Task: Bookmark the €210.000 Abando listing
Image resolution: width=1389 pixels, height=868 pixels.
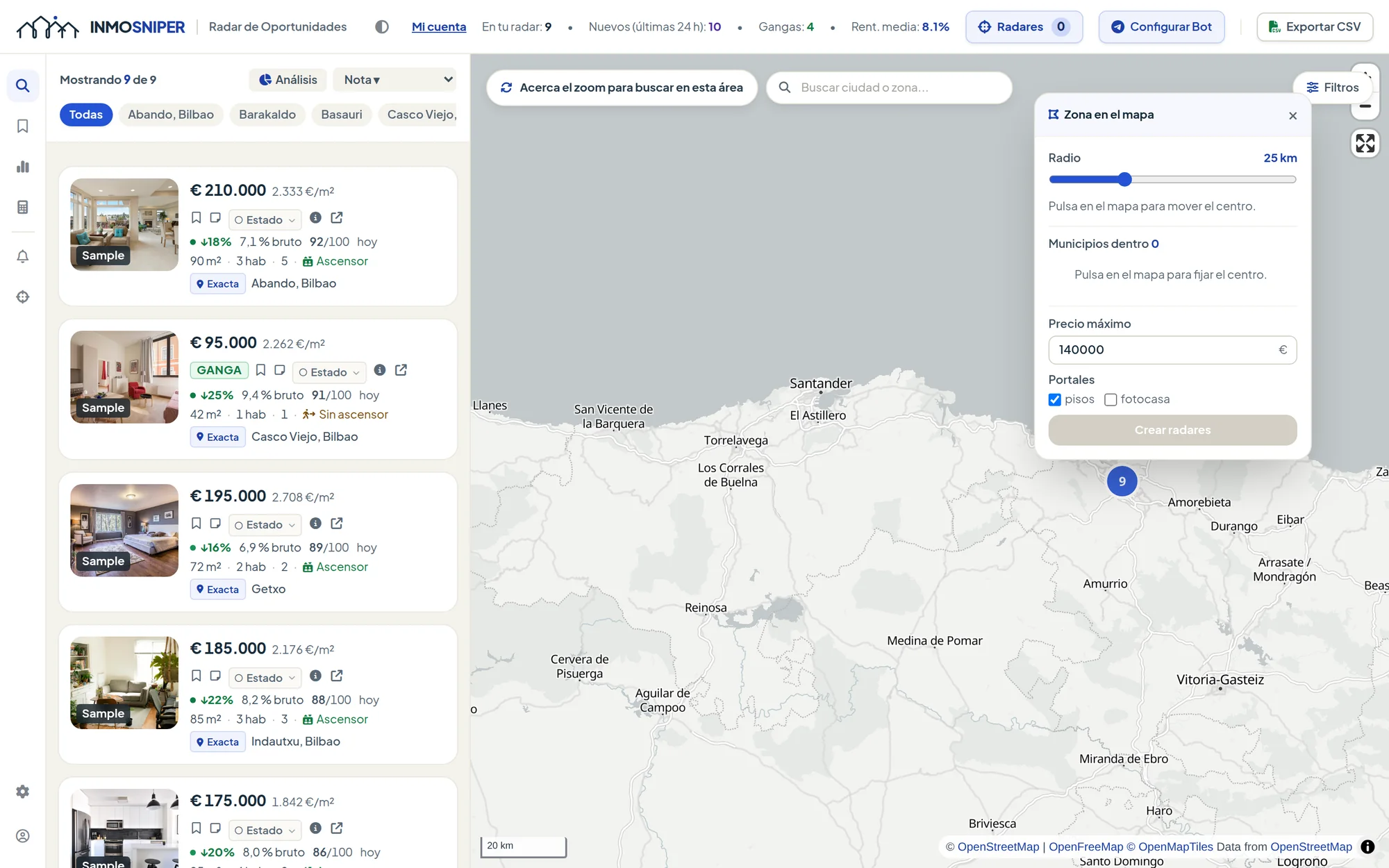Action: coord(197,218)
